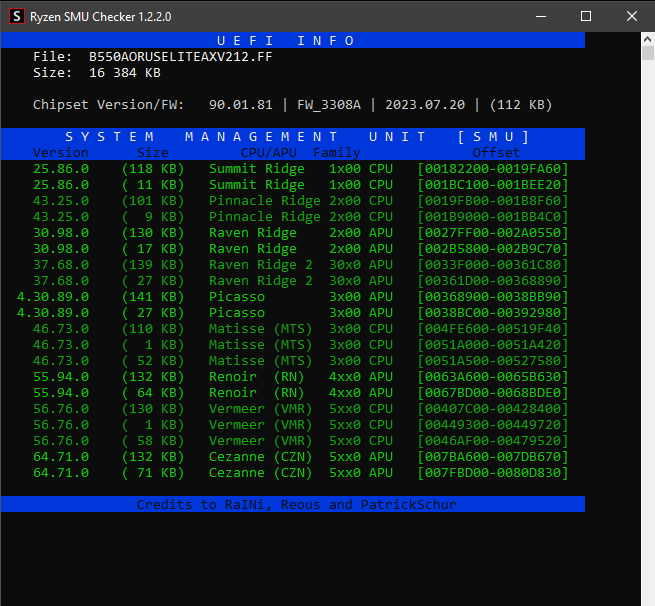Click Pinnacle Ridge in the 101 KB row
This screenshot has height=606, width=655.
pyautogui.click(x=265, y=201)
